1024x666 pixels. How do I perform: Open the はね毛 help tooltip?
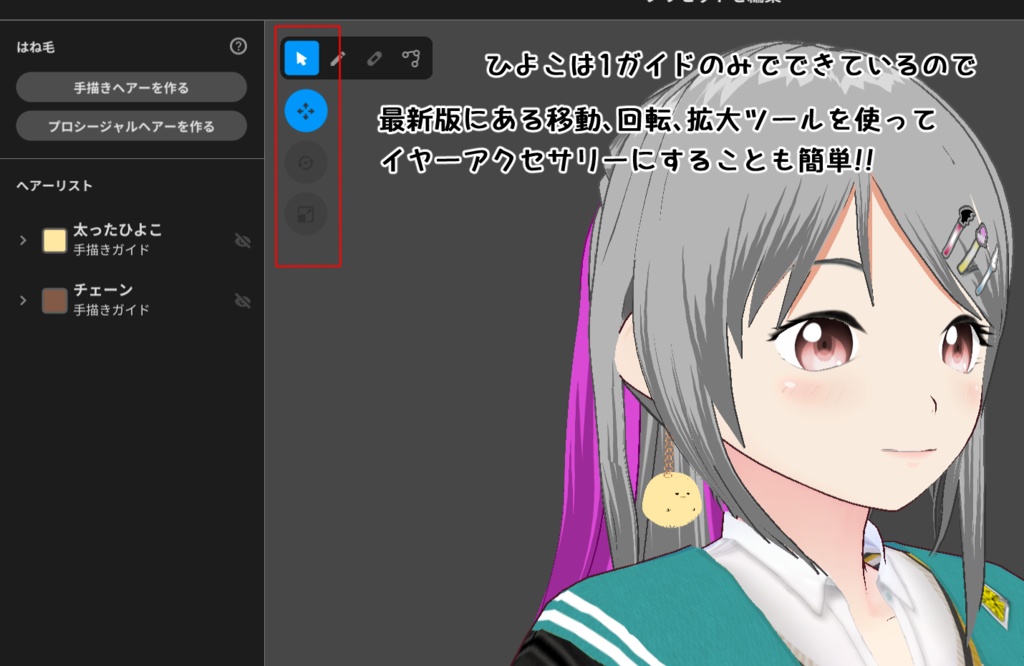click(x=237, y=45)
